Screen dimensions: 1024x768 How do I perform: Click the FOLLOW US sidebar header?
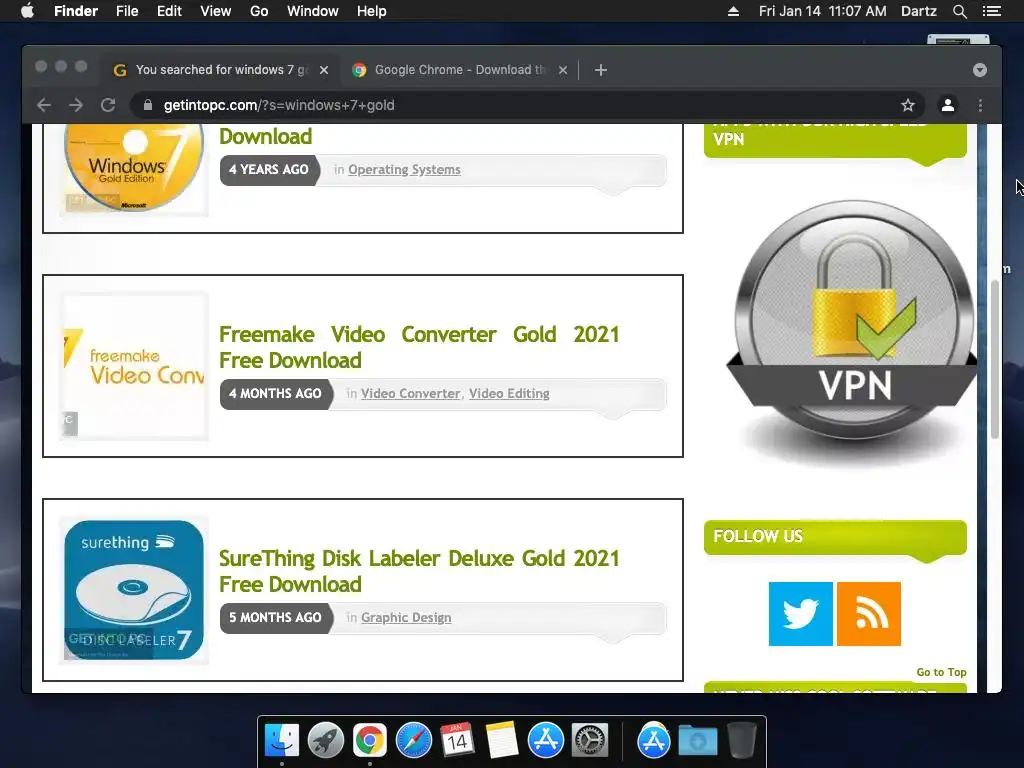coord(835,537)
